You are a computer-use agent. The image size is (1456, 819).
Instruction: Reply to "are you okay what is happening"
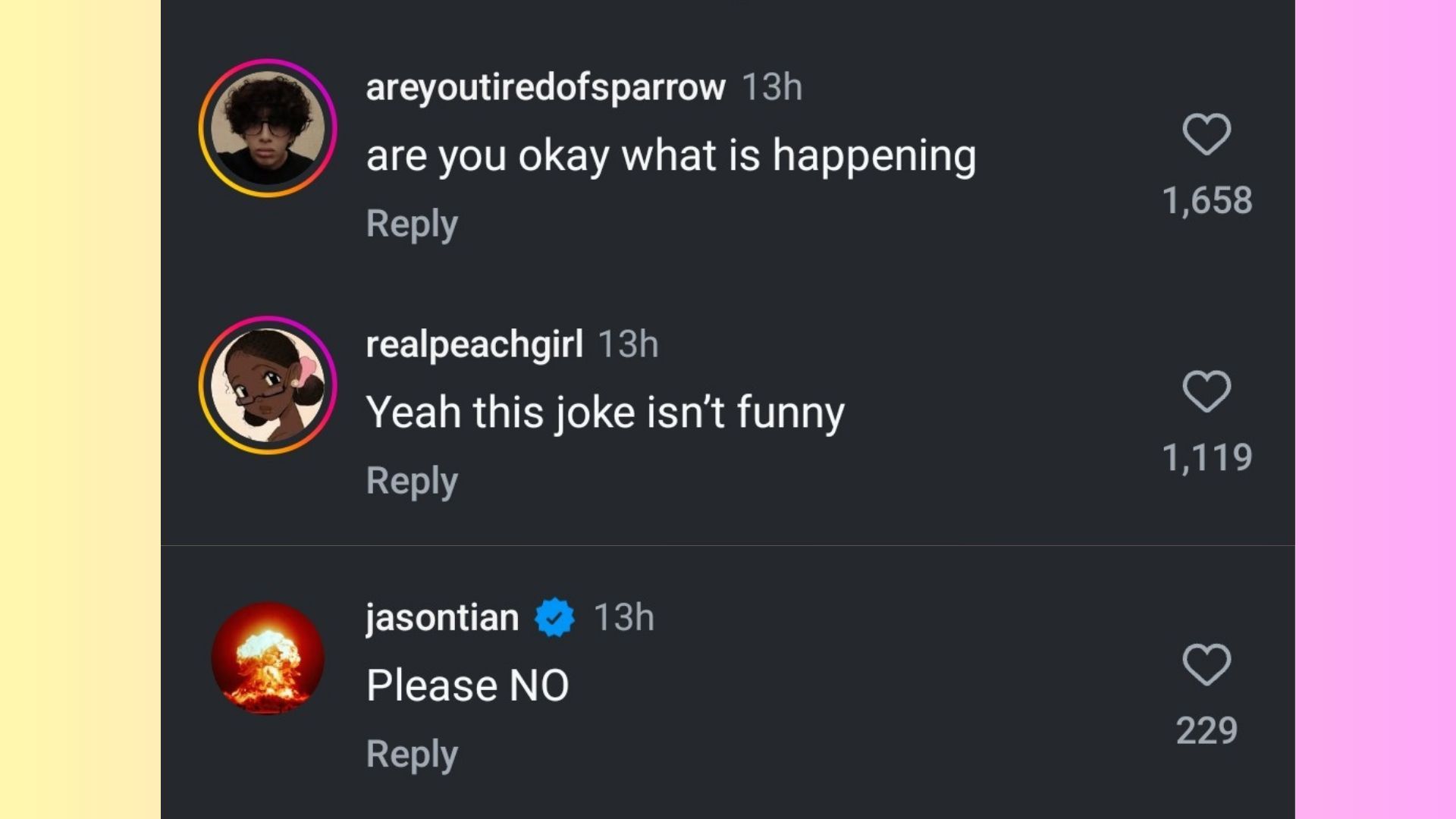[412, 224]
